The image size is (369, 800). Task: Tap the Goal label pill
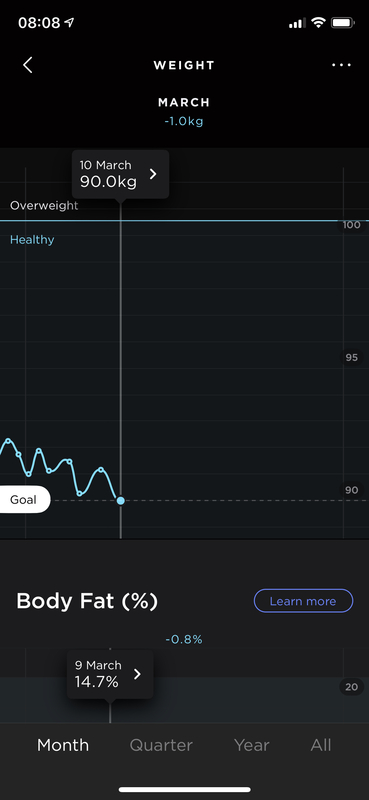click(24, 499)
